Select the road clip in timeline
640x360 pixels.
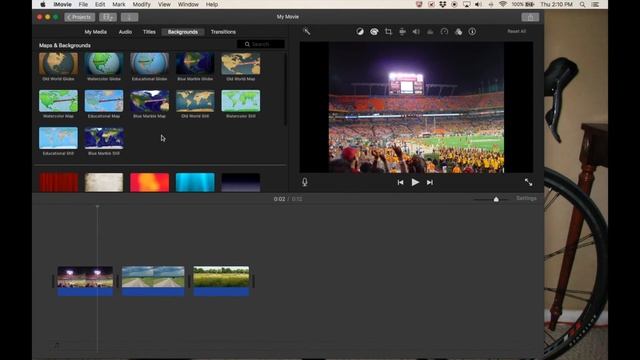pos(153,281)
